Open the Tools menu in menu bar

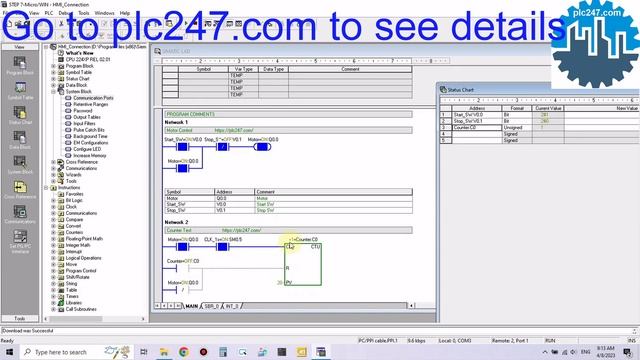point(84,13)
